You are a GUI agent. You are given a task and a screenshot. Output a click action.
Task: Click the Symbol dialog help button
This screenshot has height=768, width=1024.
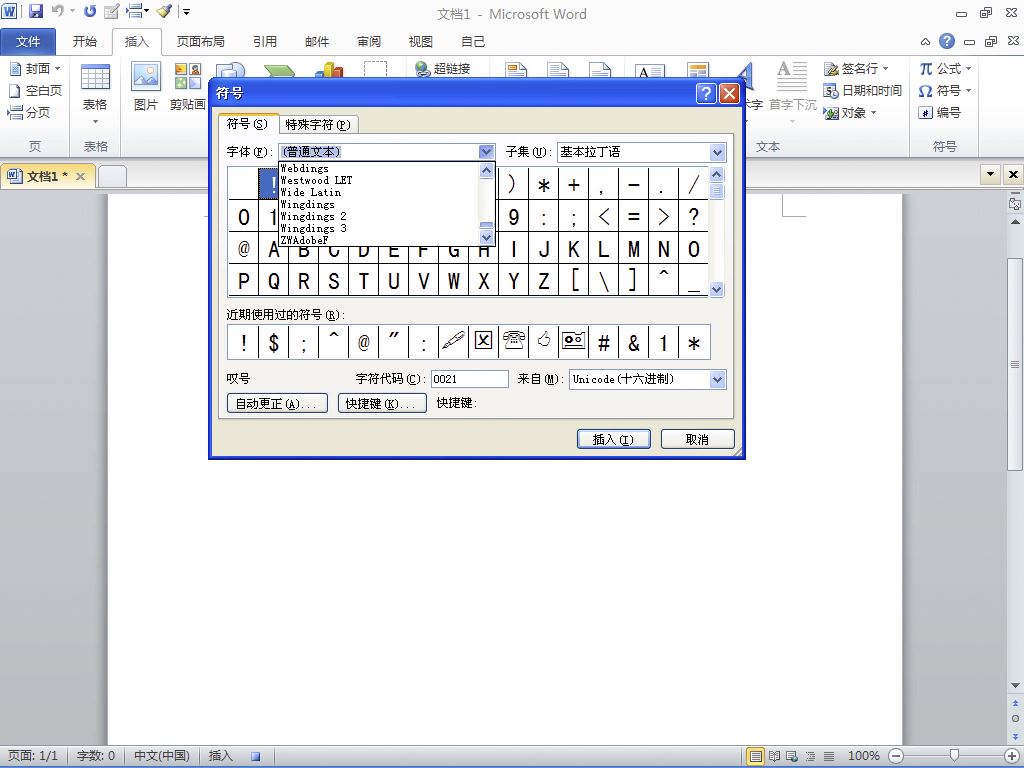click(706, 93)
